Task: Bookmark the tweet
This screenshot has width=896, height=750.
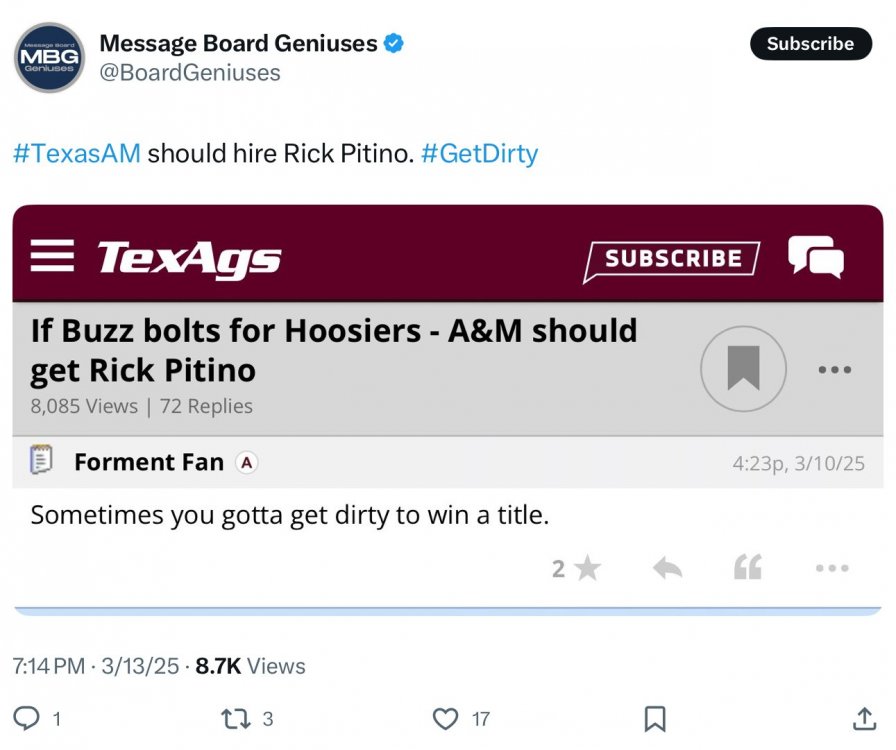Action: 655,718
